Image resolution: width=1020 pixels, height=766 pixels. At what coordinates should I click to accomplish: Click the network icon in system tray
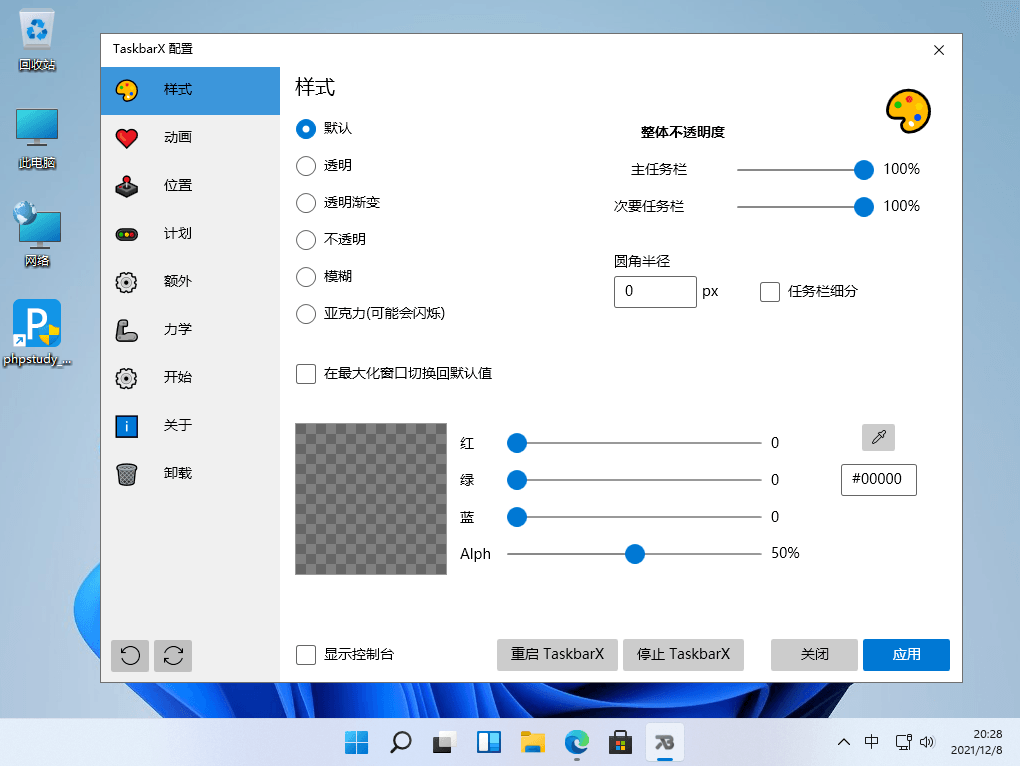tap(903, 742)
